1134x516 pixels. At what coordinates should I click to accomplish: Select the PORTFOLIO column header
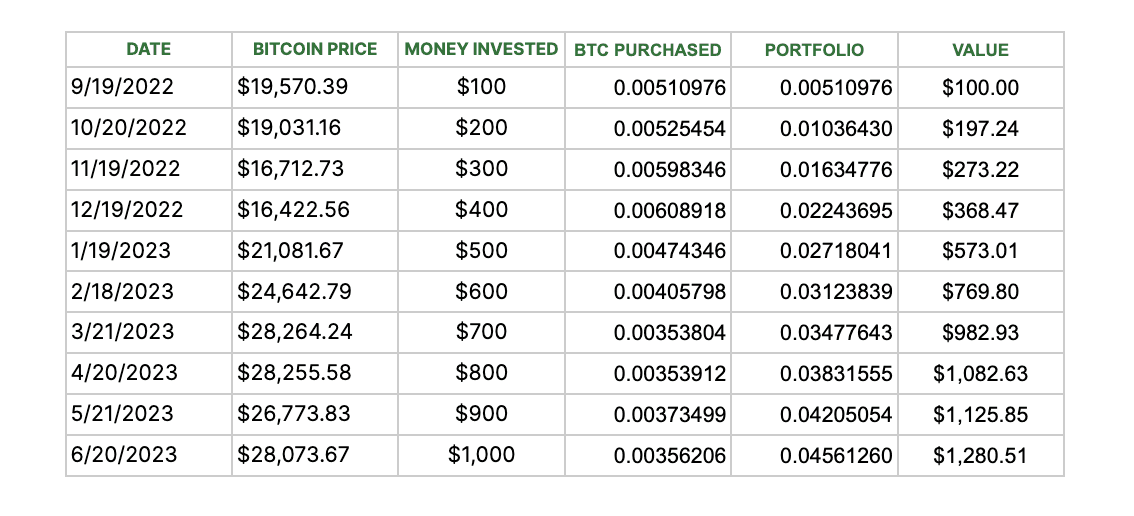coord(814,49)
